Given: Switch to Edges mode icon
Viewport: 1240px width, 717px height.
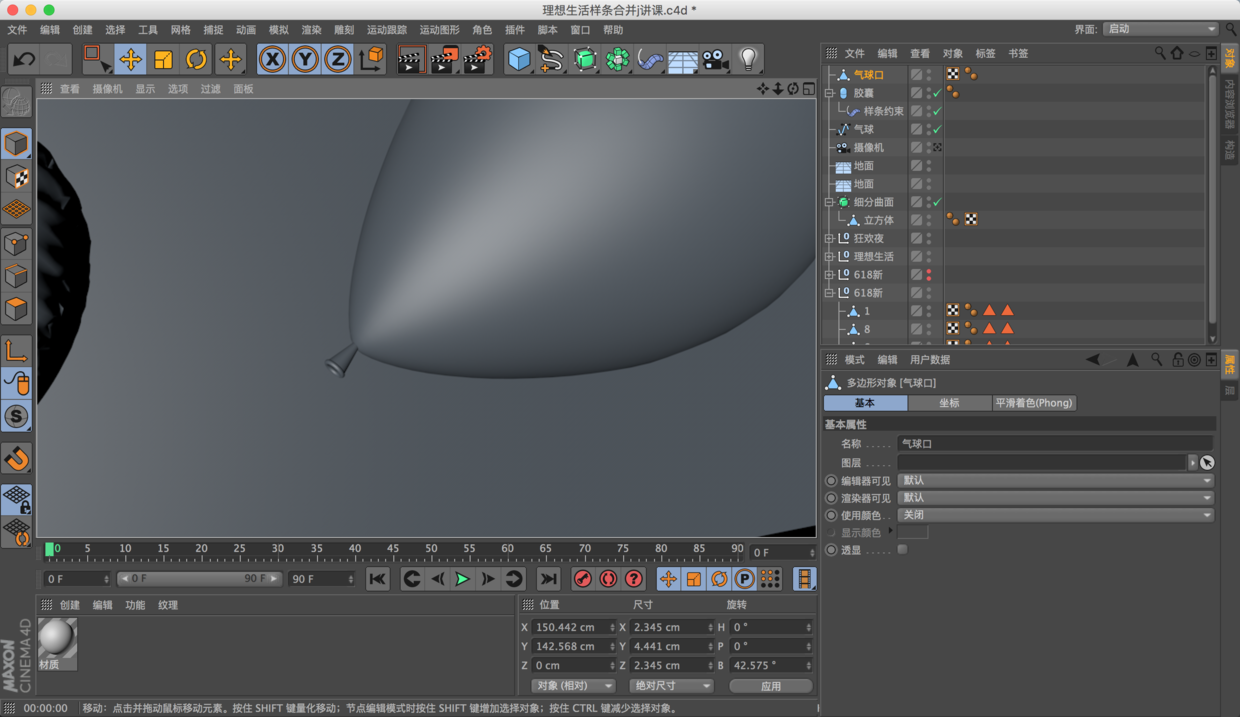Looking at the screenshot, I should (x=16, y=276).
